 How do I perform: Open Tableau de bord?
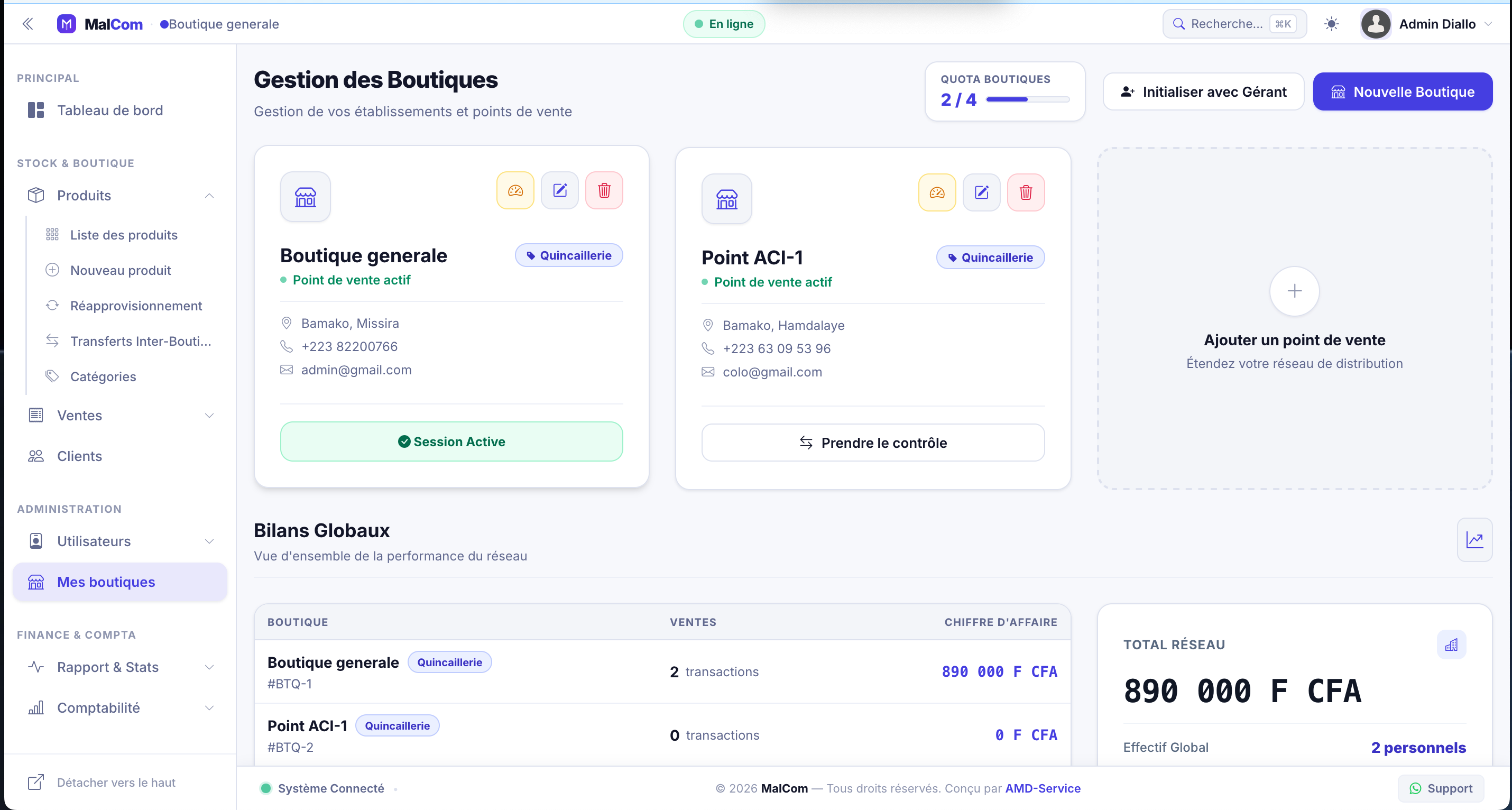coord(121,111)
